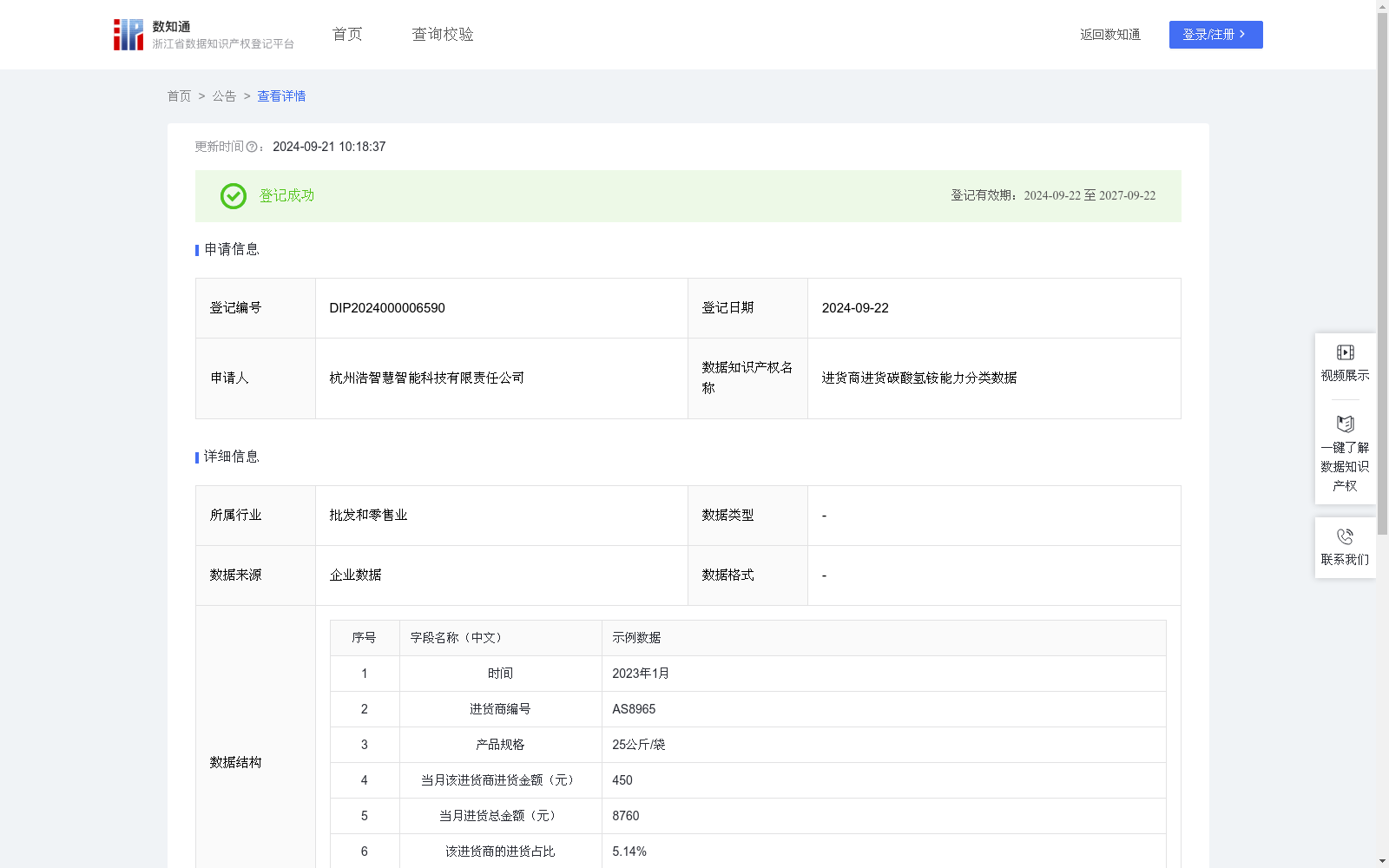This screenshot has width=1389, height=868.
Task: Click the 申请信息 section heading
Action: click(231, 250)
